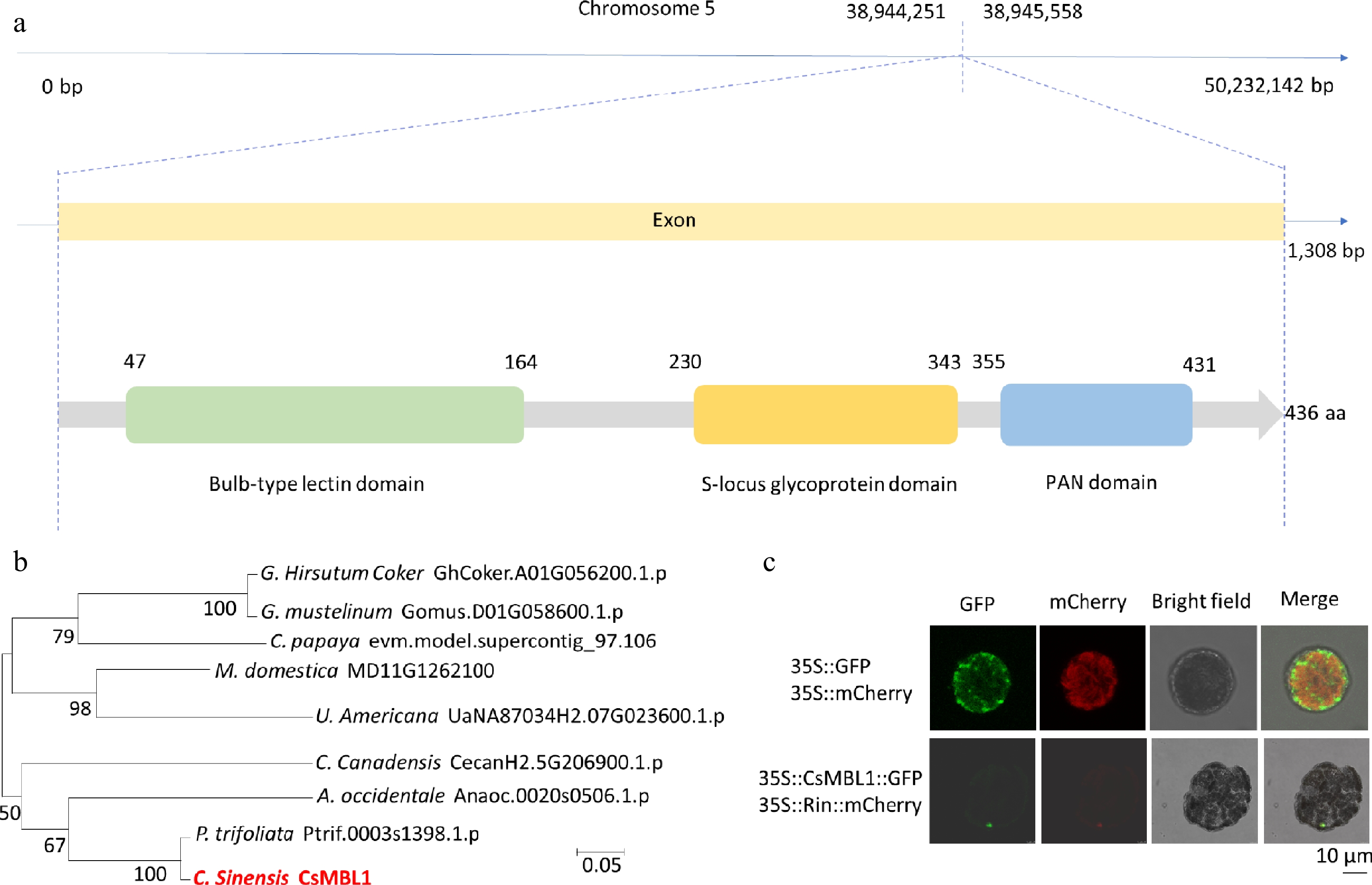This screenshot has width=1372, height=885.
Task: Click the orange S-locus glycoprotein domain box
Action: (825, 414)
